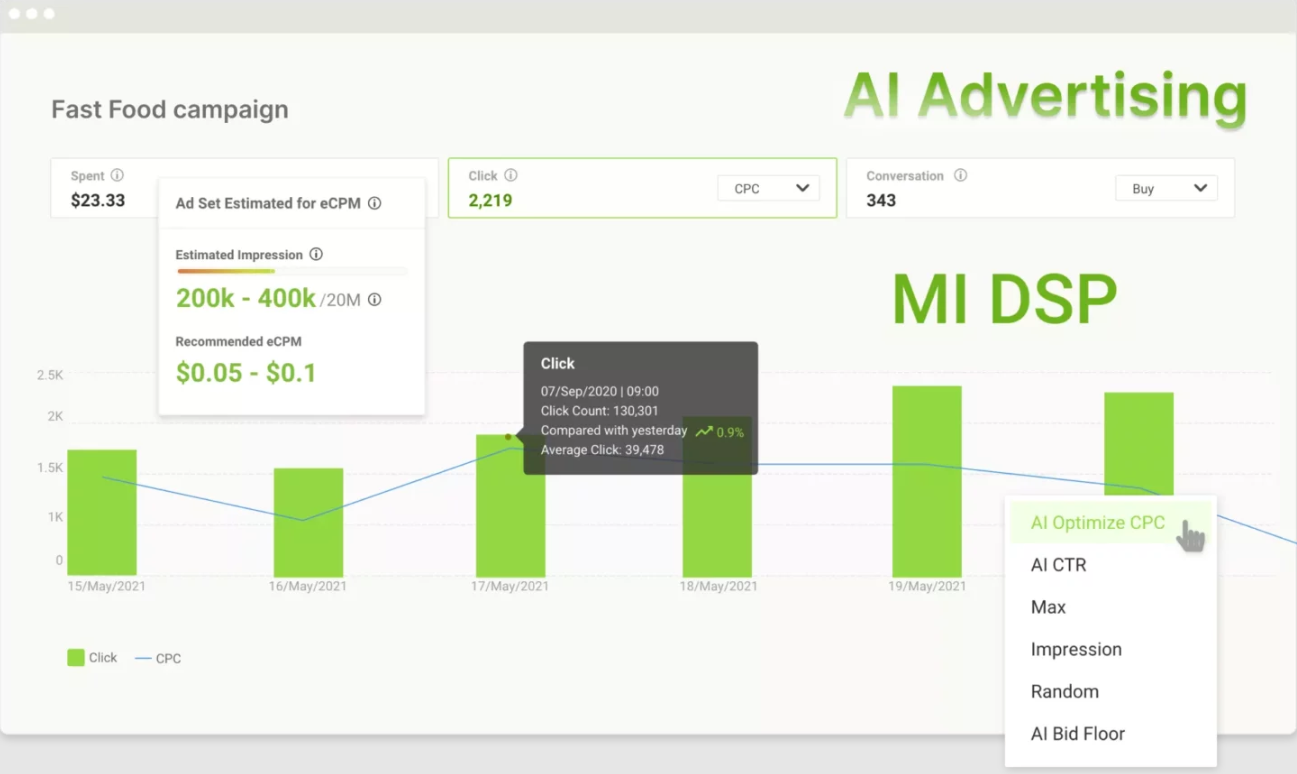Open the CPC metric dropdown
The height and width of the screenshot is (774, 1297).
point(768,187)
